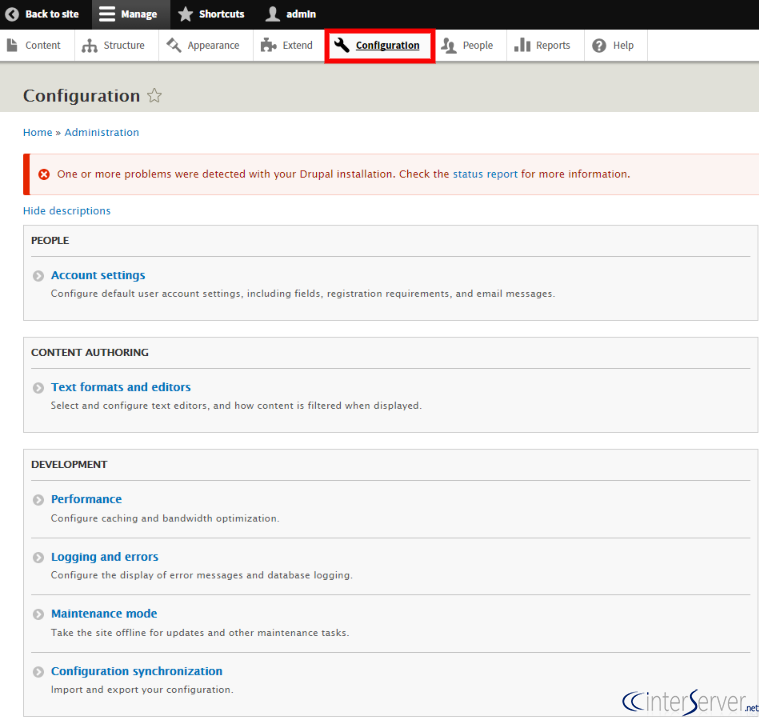Open Maintenance mode settings
This screenshot has height=718, width=759.
104,613
